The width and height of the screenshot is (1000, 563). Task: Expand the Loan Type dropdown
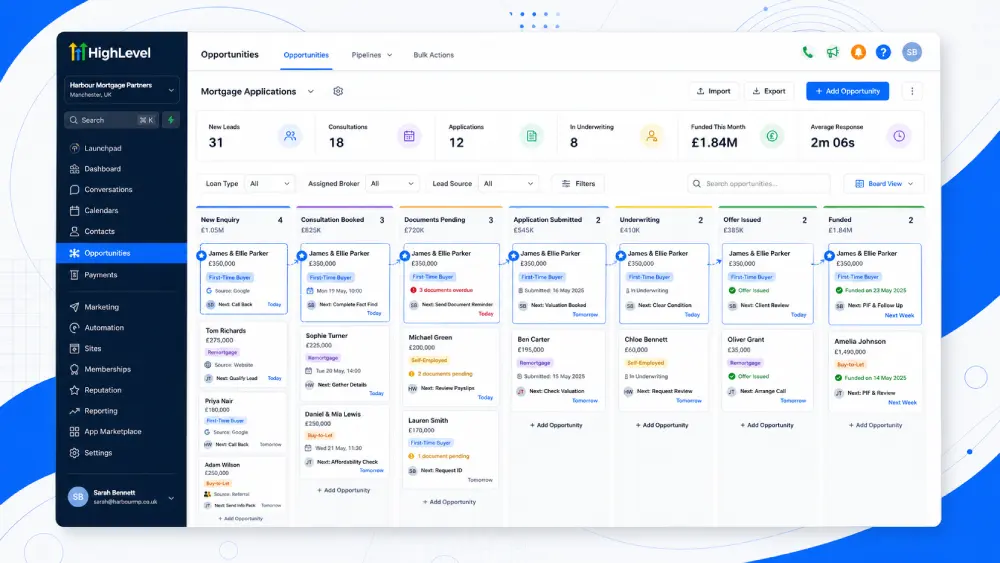point(269,184)
